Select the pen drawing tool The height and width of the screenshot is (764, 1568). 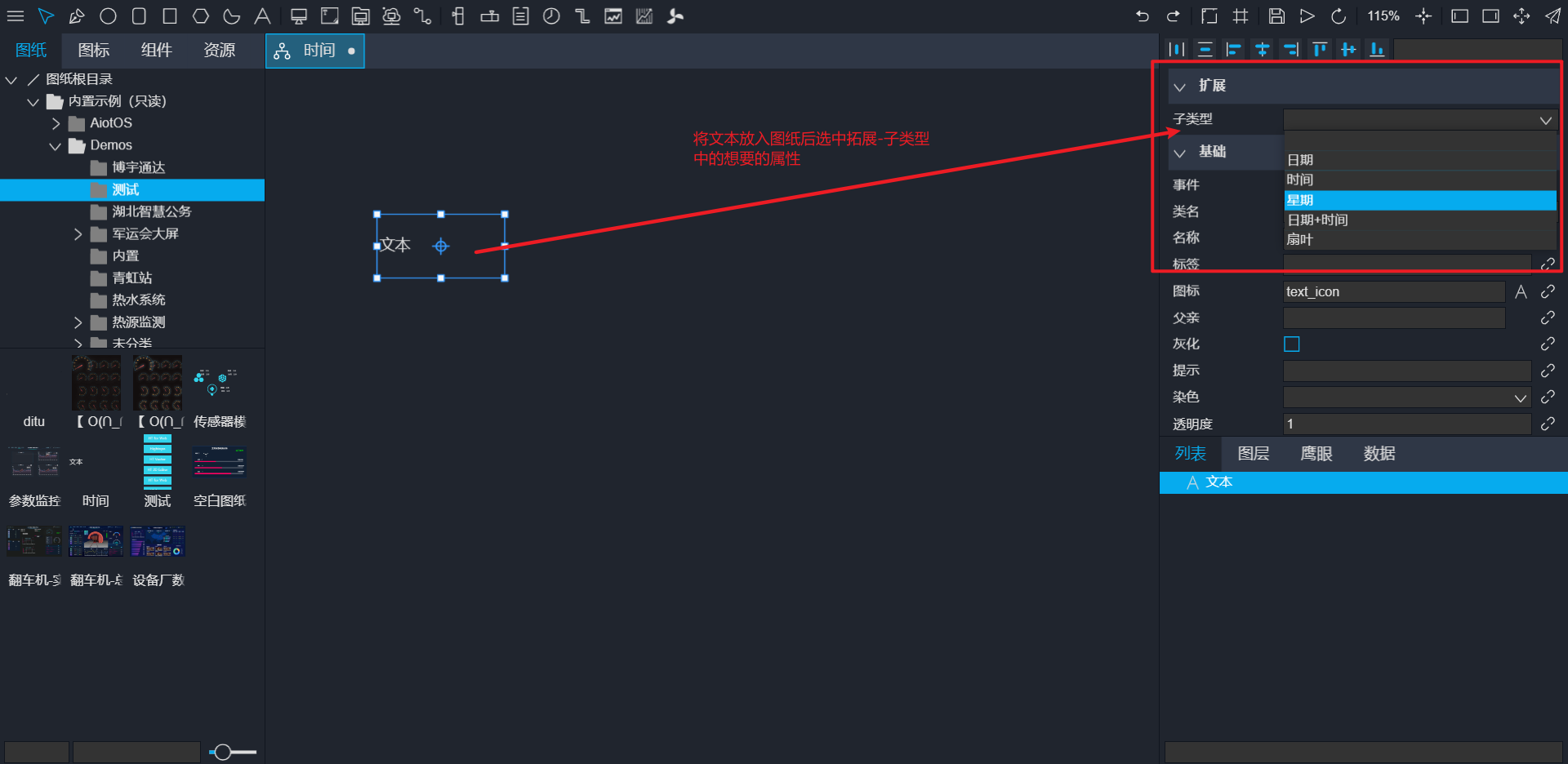[x=77, y=16]
